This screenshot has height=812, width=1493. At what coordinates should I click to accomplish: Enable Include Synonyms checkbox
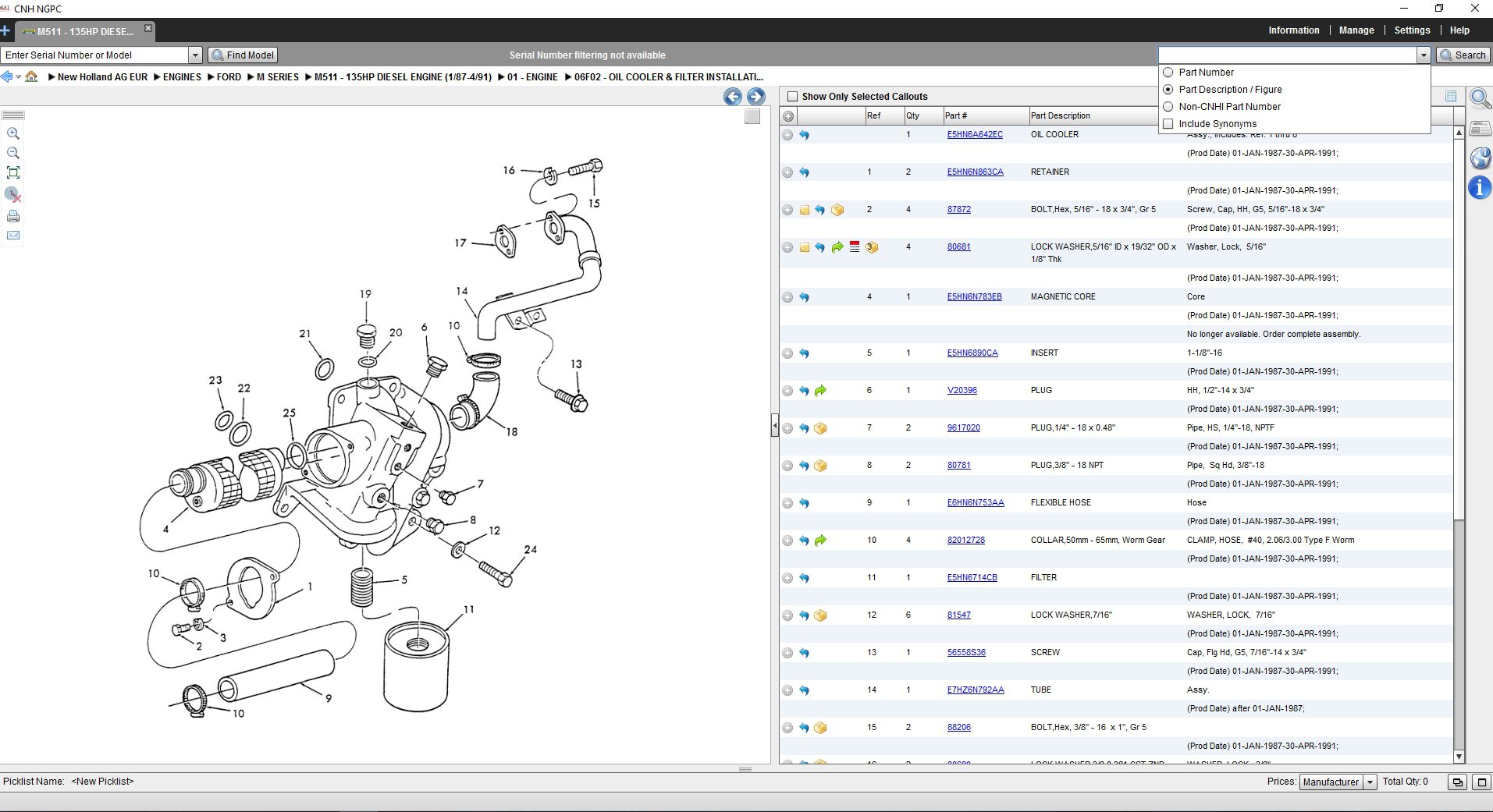tap(1168, 123)
